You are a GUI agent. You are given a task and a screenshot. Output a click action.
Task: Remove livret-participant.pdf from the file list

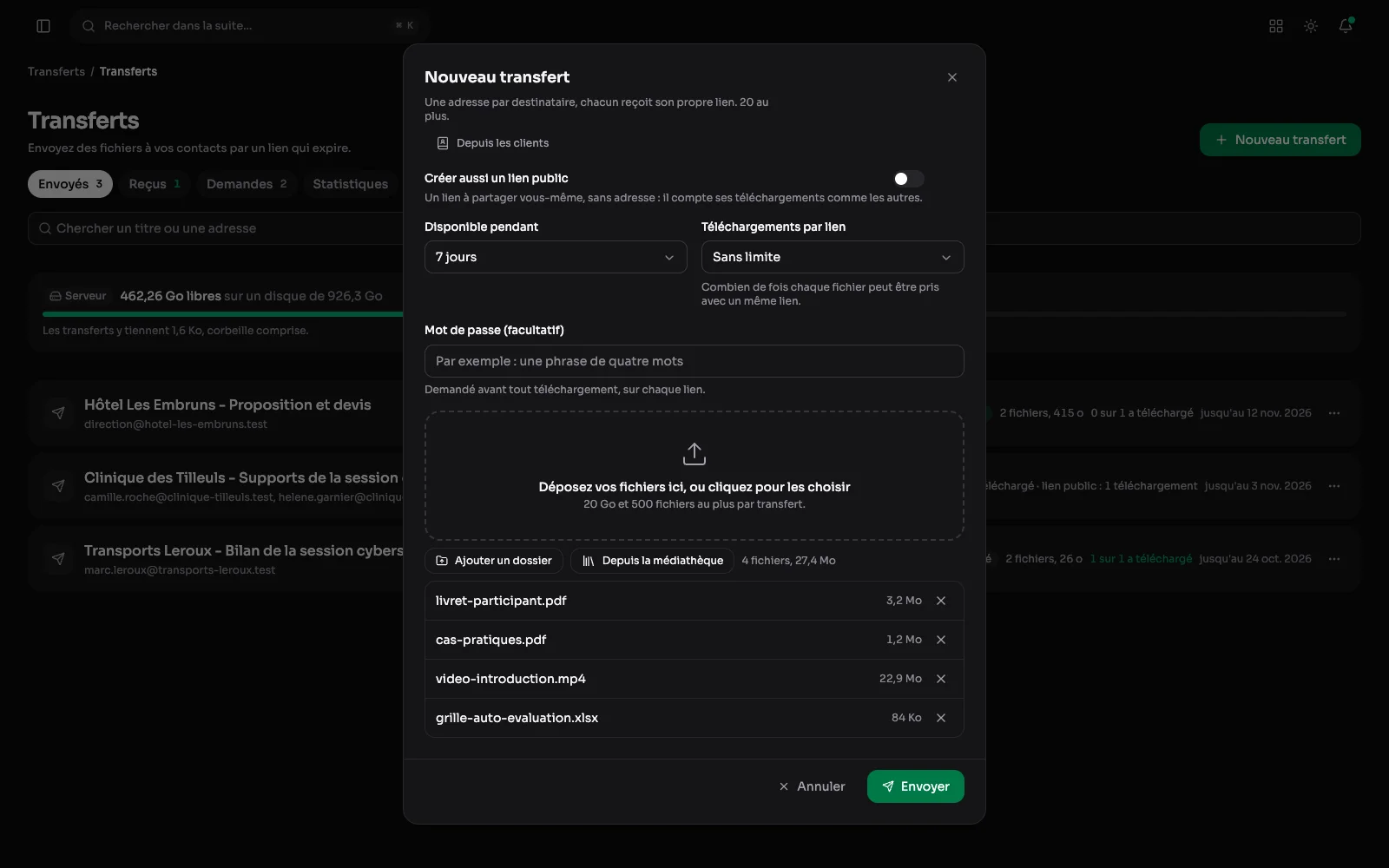(x=941, y=601)
